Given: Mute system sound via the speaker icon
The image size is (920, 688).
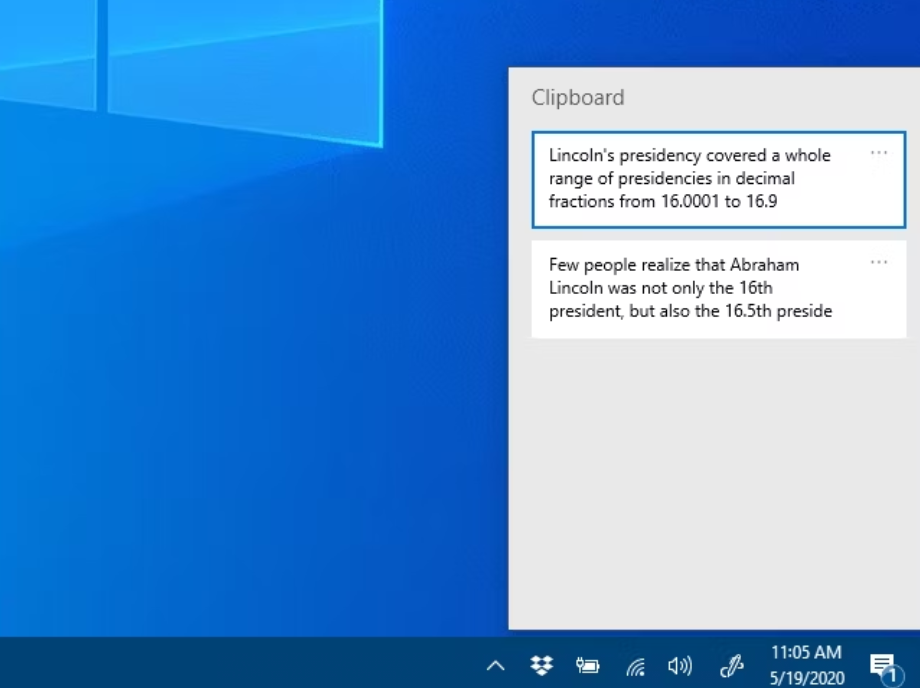Looking at the screenshot, I should click(x=681, y=665).
